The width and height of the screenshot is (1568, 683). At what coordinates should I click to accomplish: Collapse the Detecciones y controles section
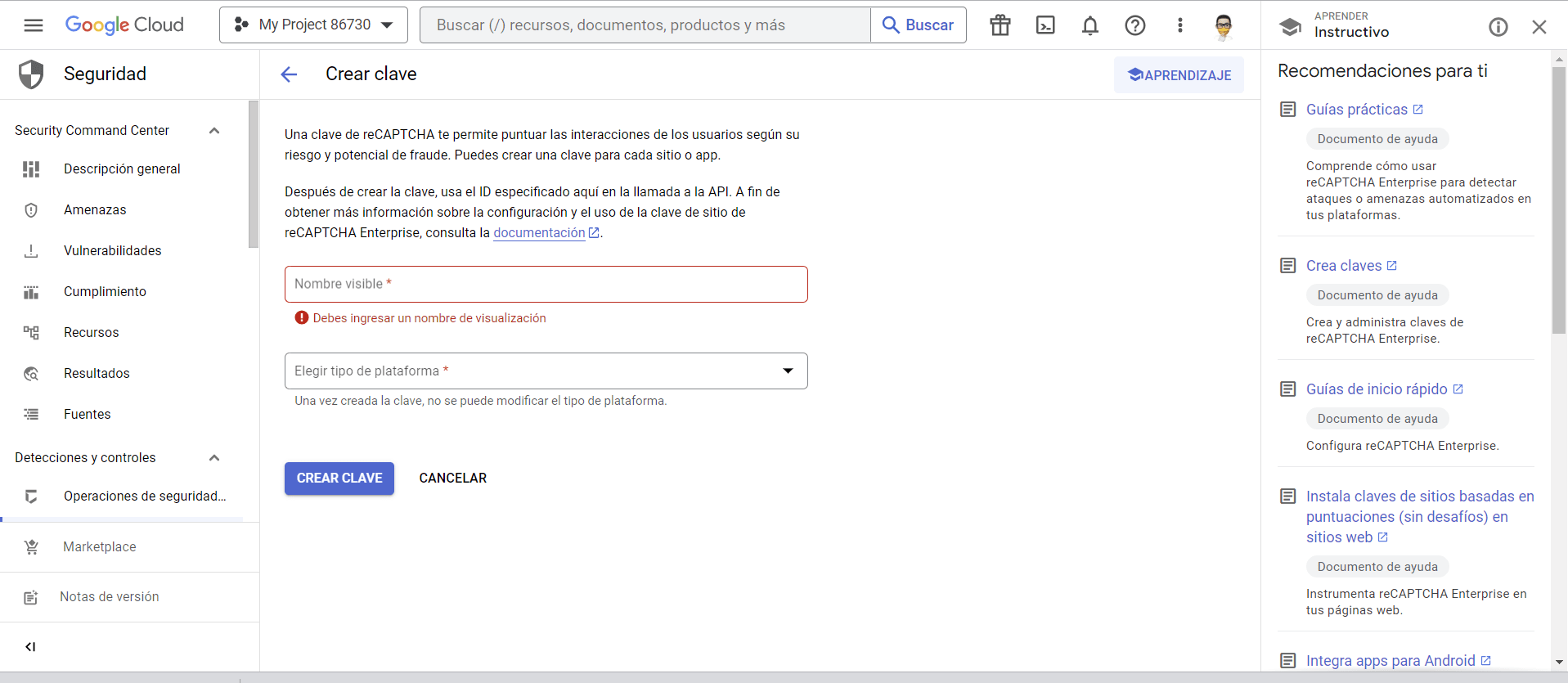[x=214, y=458]
